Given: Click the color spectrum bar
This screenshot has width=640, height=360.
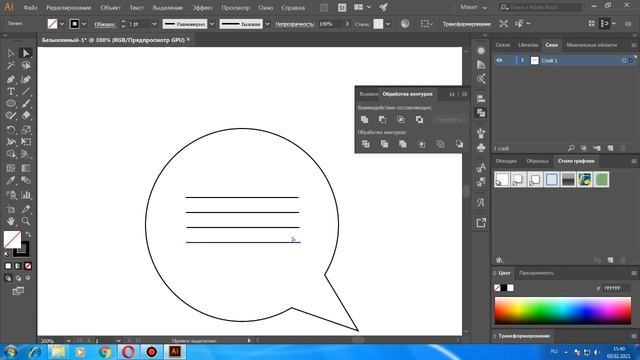Looking at the screenshot, I should 562,310.
